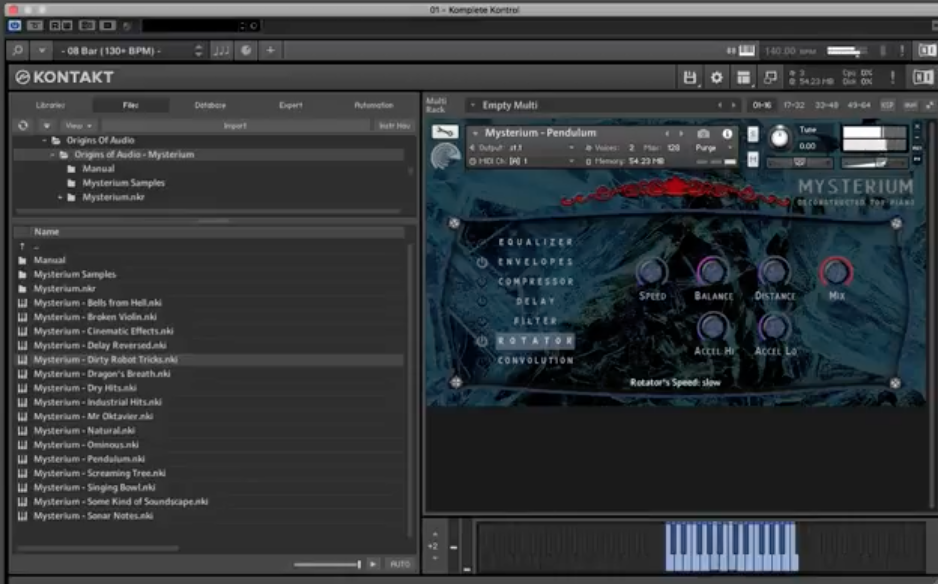Open the arpeggiator notes icon
Image resolution: width=938 pixels, height=584 pixels.
tap(221, 51)
